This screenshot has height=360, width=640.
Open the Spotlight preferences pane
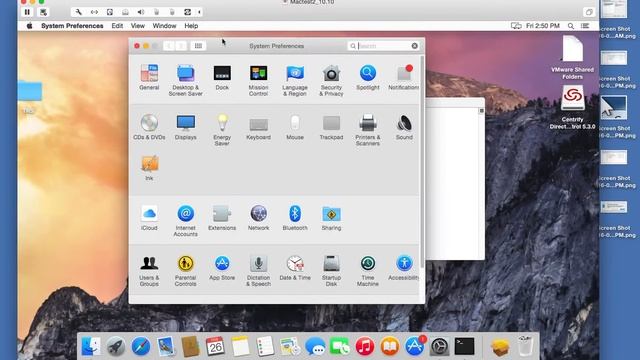368,77
